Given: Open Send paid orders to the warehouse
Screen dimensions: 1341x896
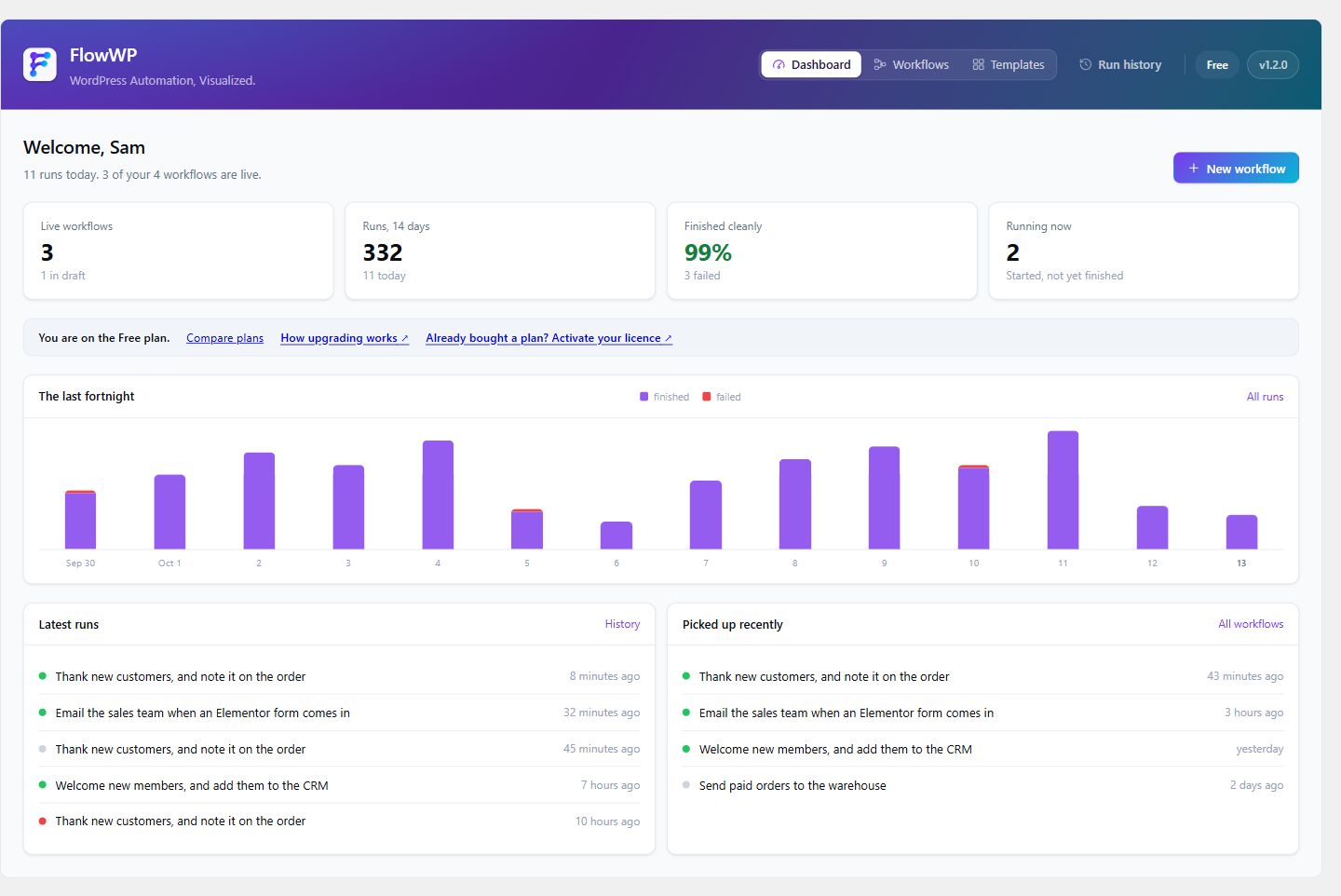Looking at the screenshot, I should (x=982, y=785).
